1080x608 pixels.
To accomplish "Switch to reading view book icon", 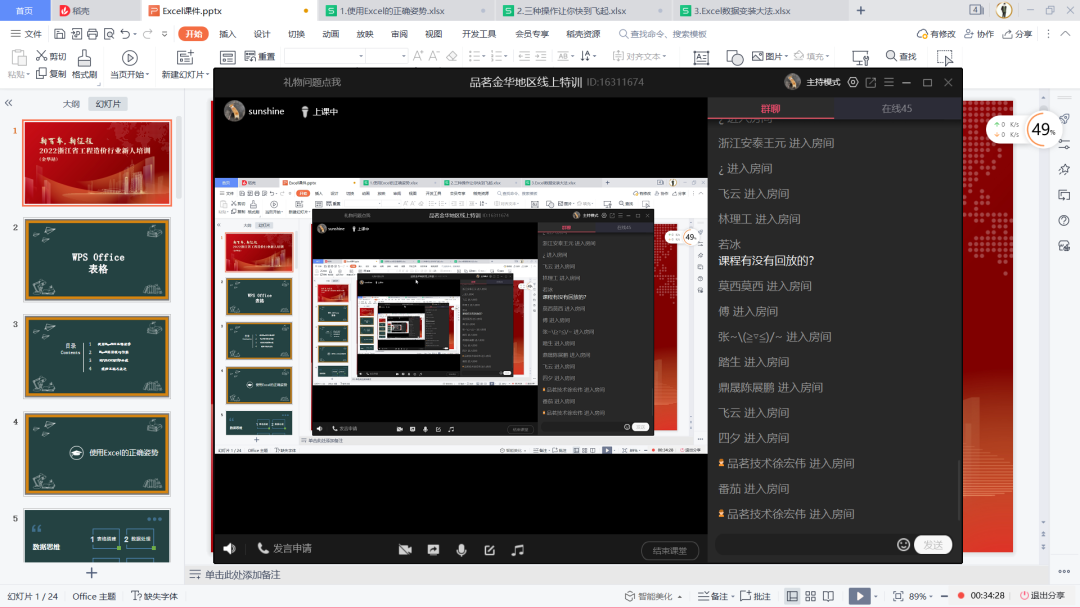I will [828, 596].
